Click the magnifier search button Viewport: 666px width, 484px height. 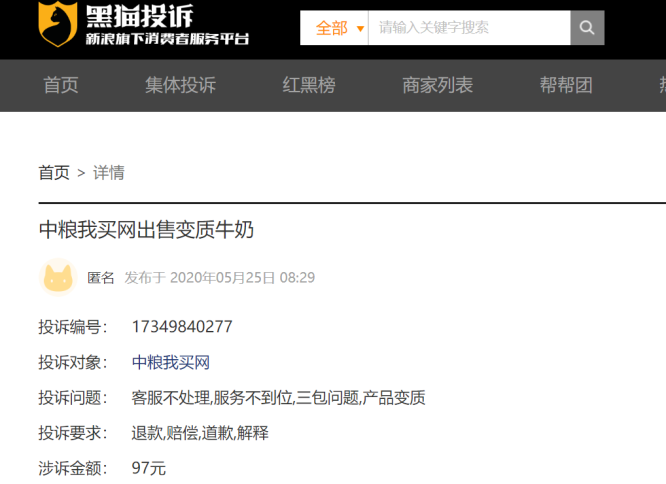tap(587, 28)
